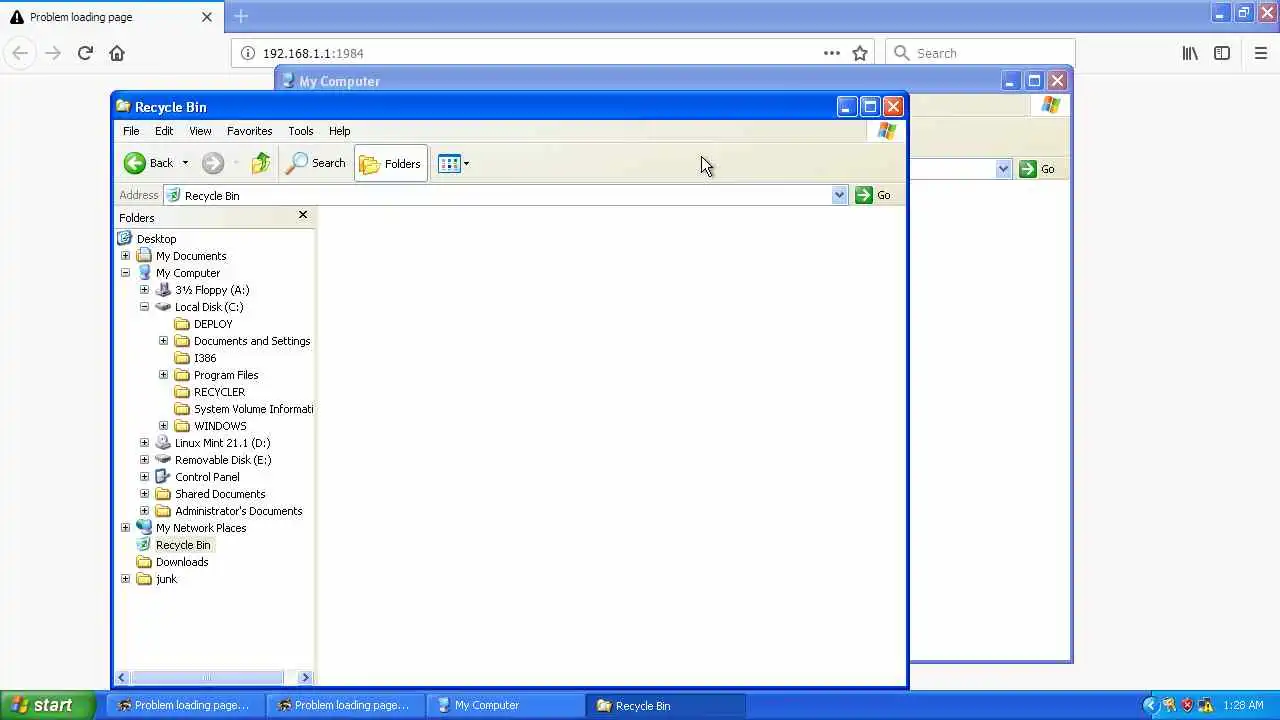Screen dimensions: 1280x720
Task: Toggle the browser sidebar icon
Action: coord(1222,53)
